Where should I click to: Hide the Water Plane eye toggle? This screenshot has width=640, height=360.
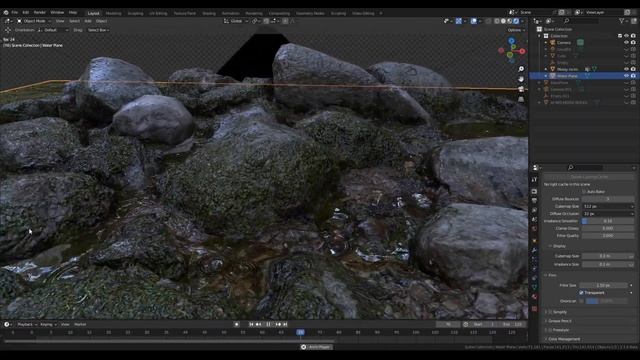point(626,76)
